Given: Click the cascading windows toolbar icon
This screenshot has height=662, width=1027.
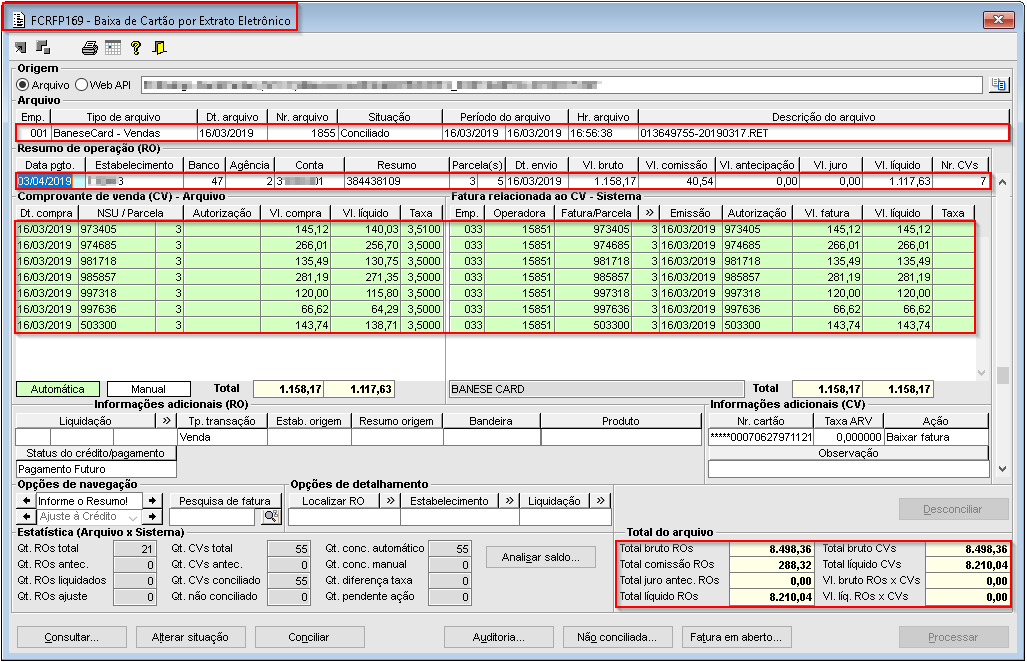Looking at the screenshot, I should [43, 47].
